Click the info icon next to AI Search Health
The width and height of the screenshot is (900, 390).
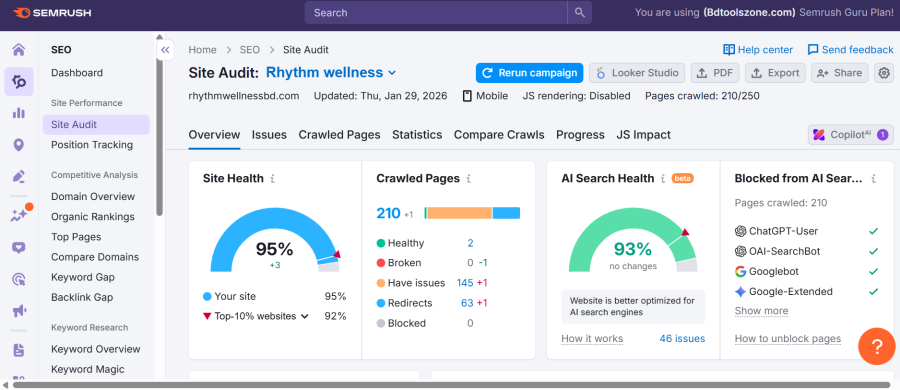pos(663,179)
